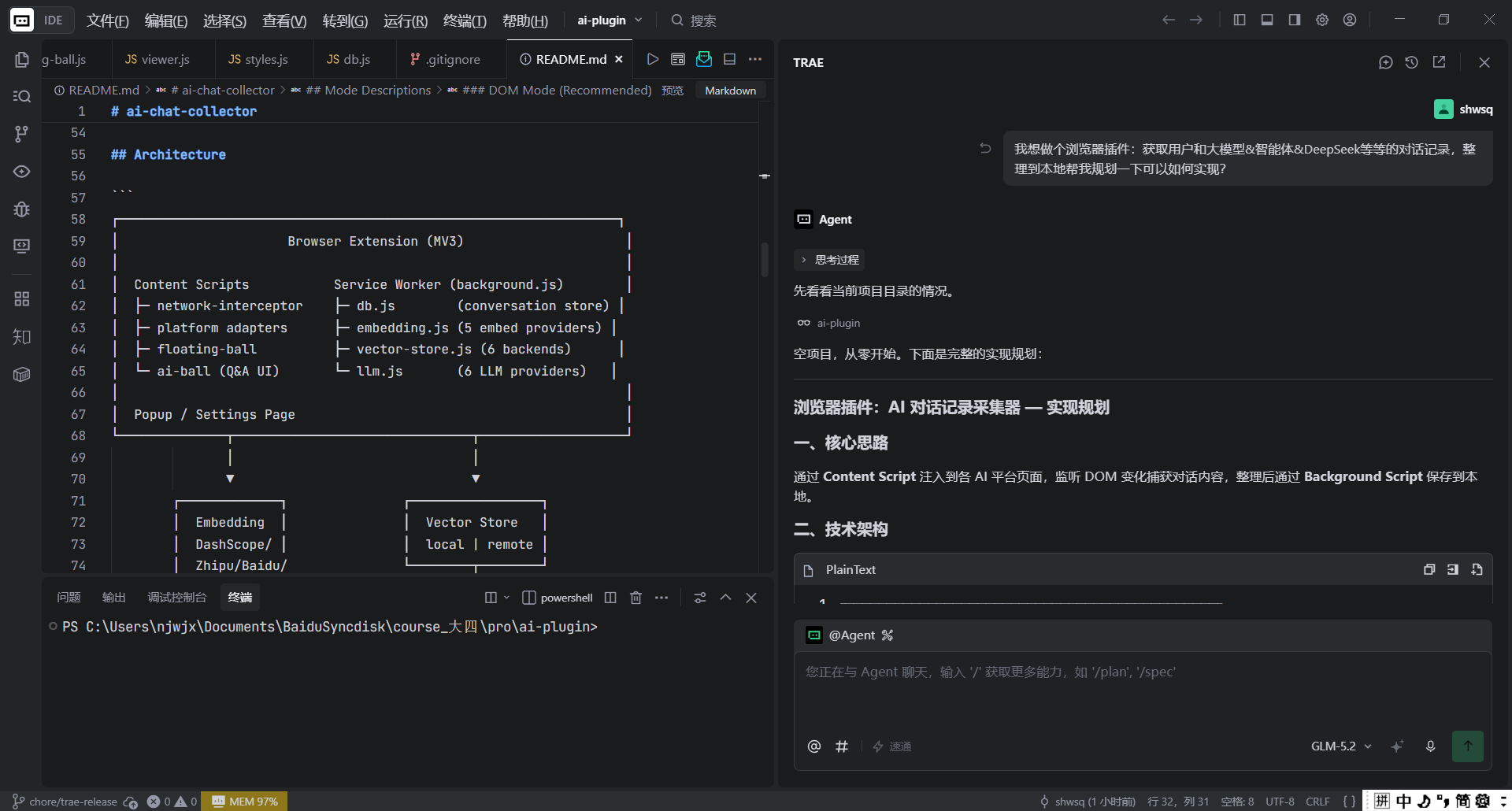Start a new chat in TRAE panel
The height and width of the screenshot is (811, 1512).
(x=1386, y=62)
